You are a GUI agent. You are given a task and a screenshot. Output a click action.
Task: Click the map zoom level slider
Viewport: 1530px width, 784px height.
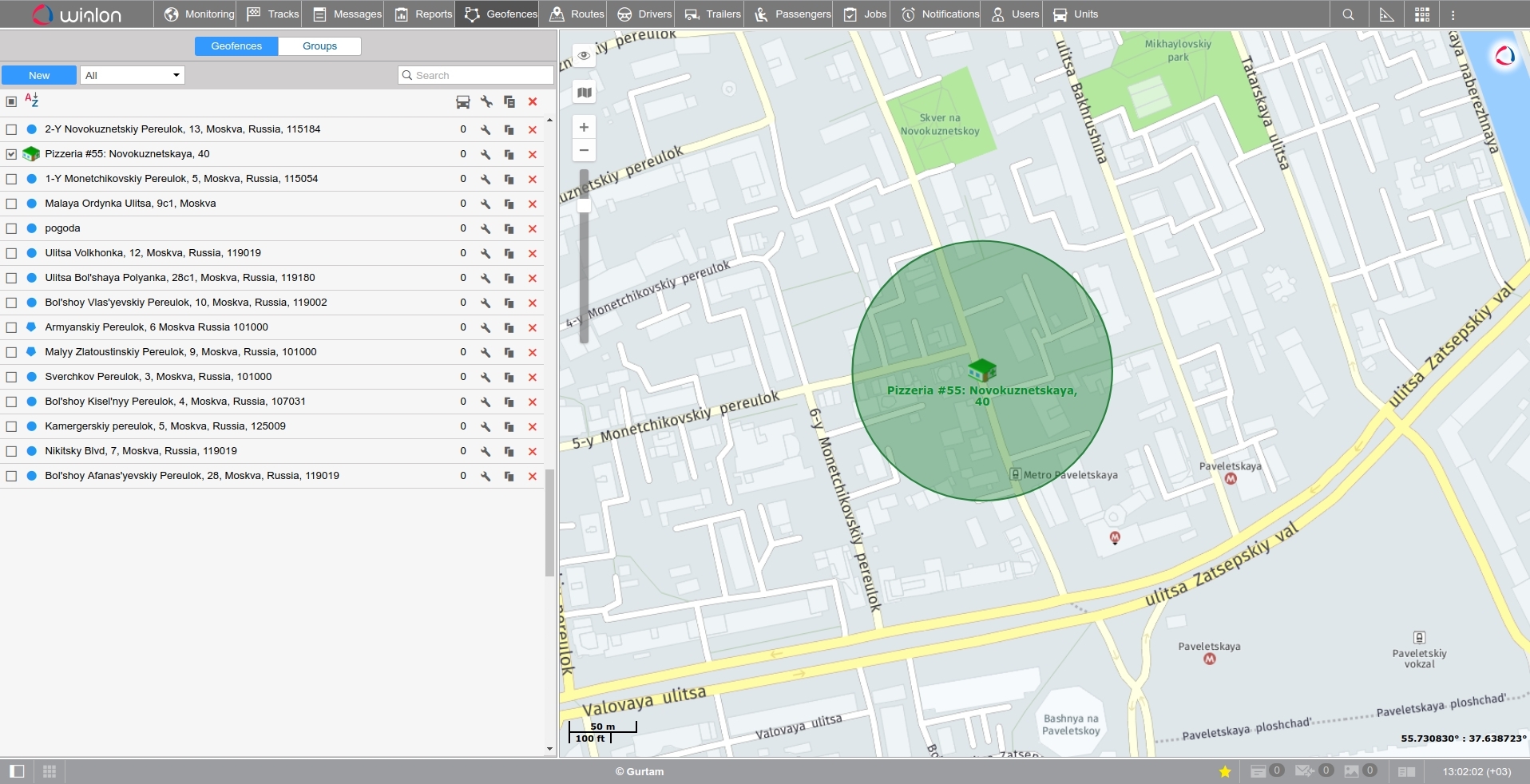[584, 206]
